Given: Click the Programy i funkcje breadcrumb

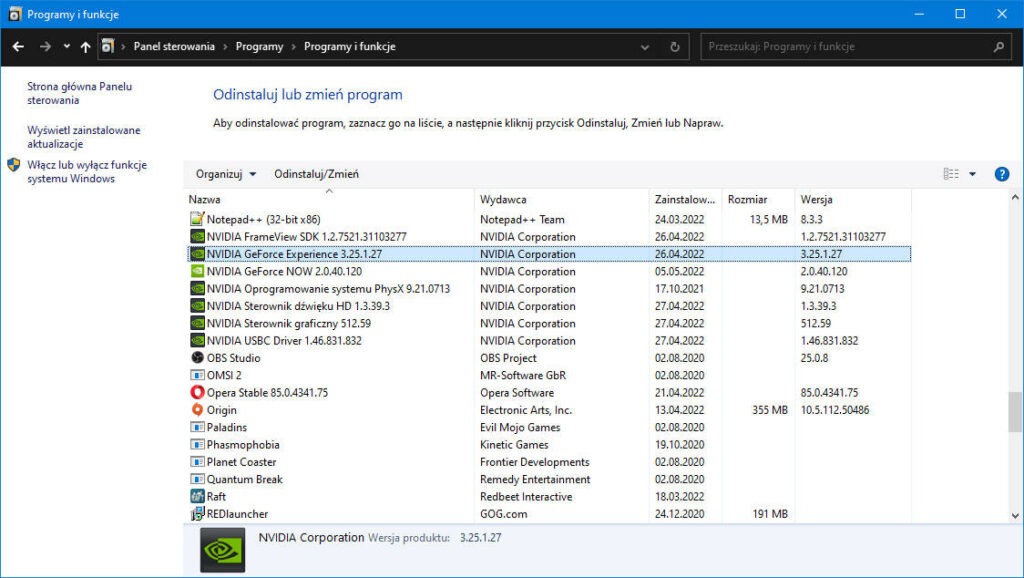Looking at the screenshot, I should click(x=349, y=46).
